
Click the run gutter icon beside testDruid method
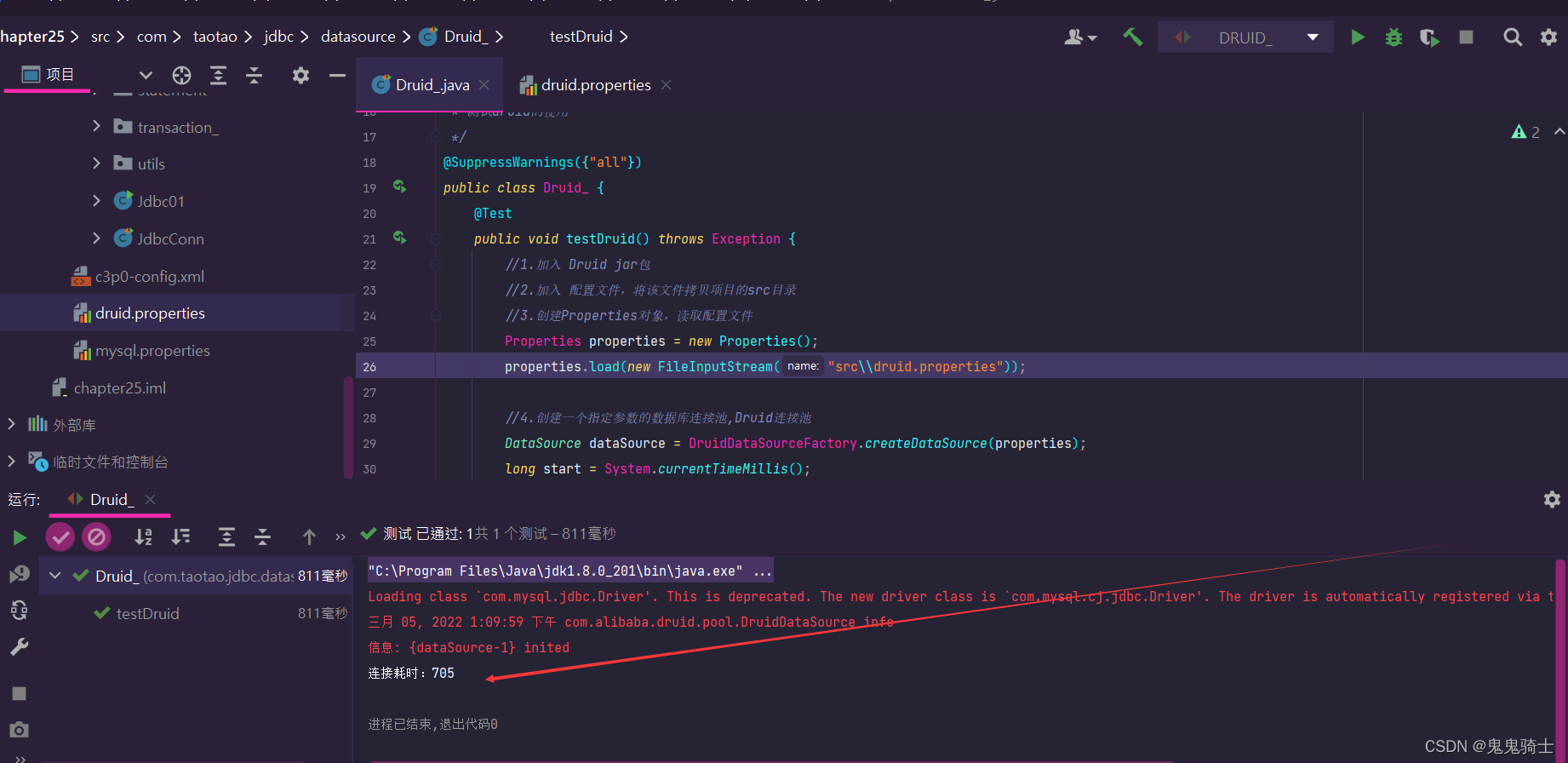pyautogui.click(x=399, y=238)
